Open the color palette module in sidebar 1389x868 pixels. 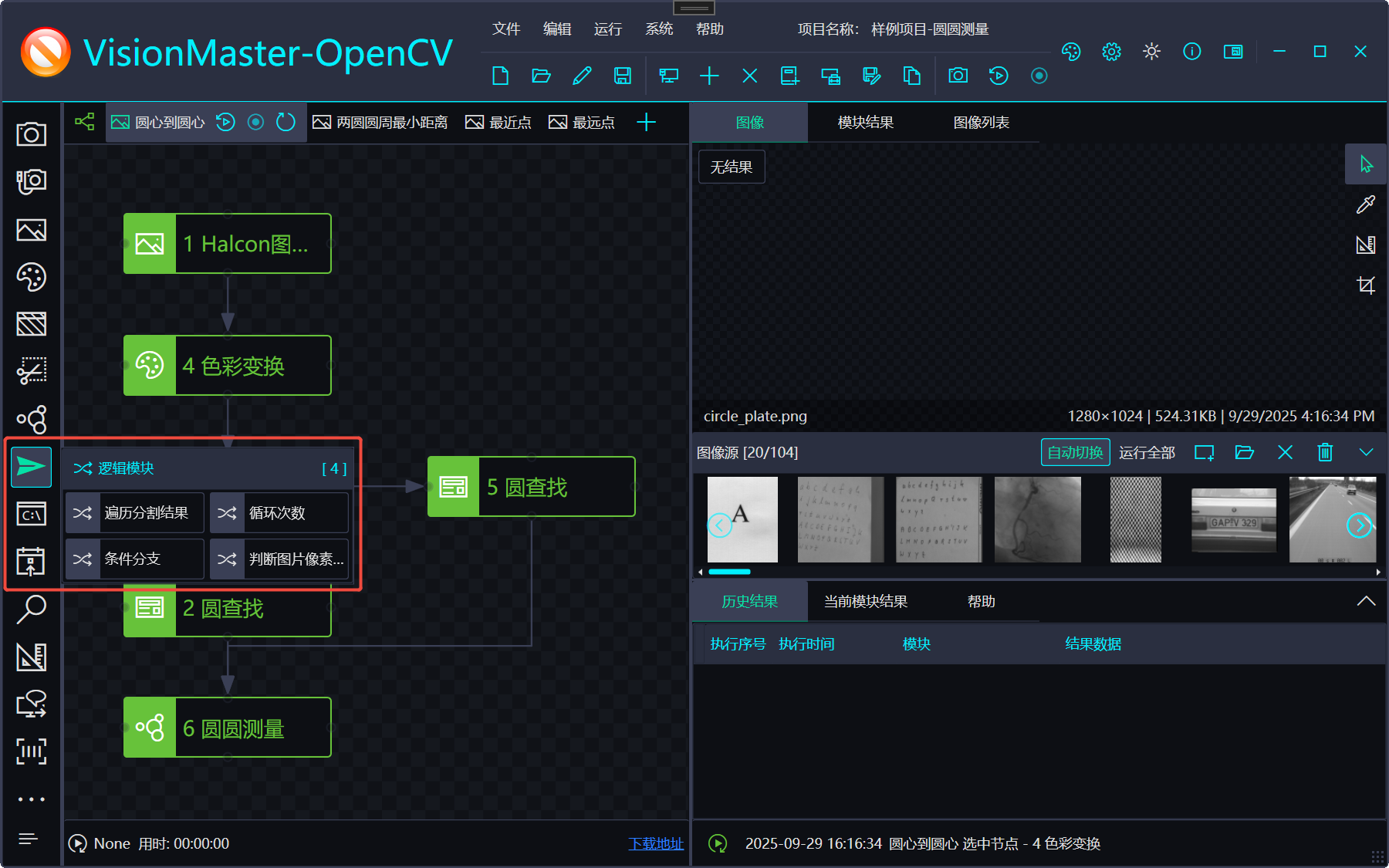coord(31,277)
